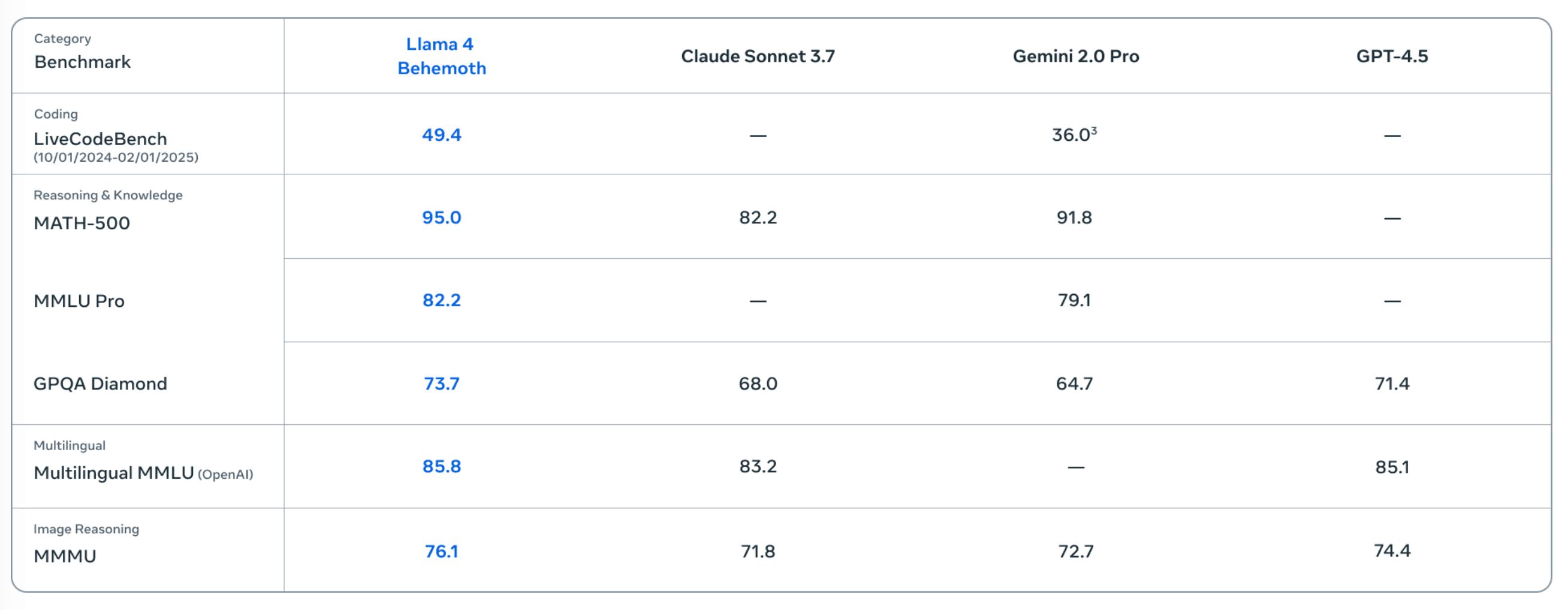The image size is (1568, 610).
Task: Click Llama's 76.1 MMMU score
Action: tap(441, 551)
